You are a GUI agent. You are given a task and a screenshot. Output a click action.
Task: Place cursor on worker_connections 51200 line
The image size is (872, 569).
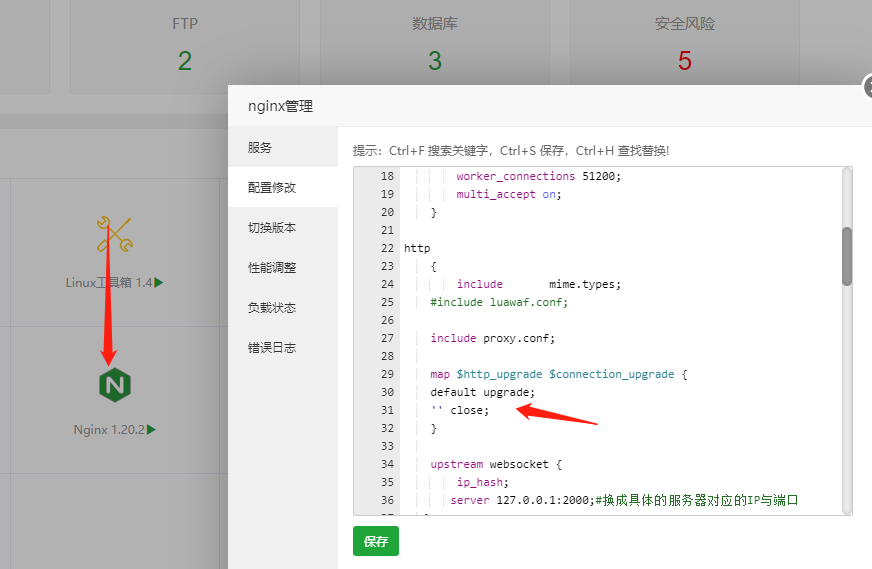(x=538, y=176)
